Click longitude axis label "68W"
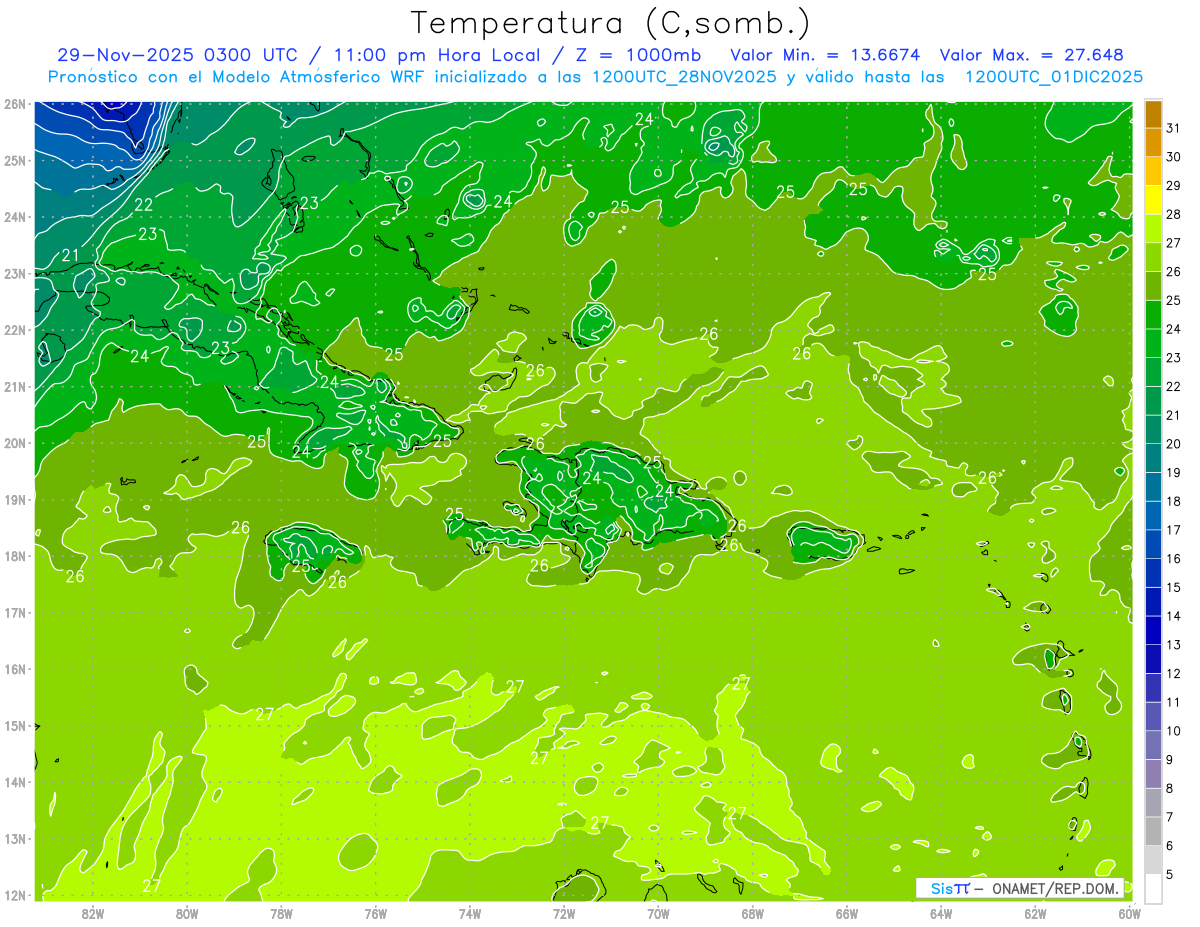1200x927 pixels. pos(752,913)
